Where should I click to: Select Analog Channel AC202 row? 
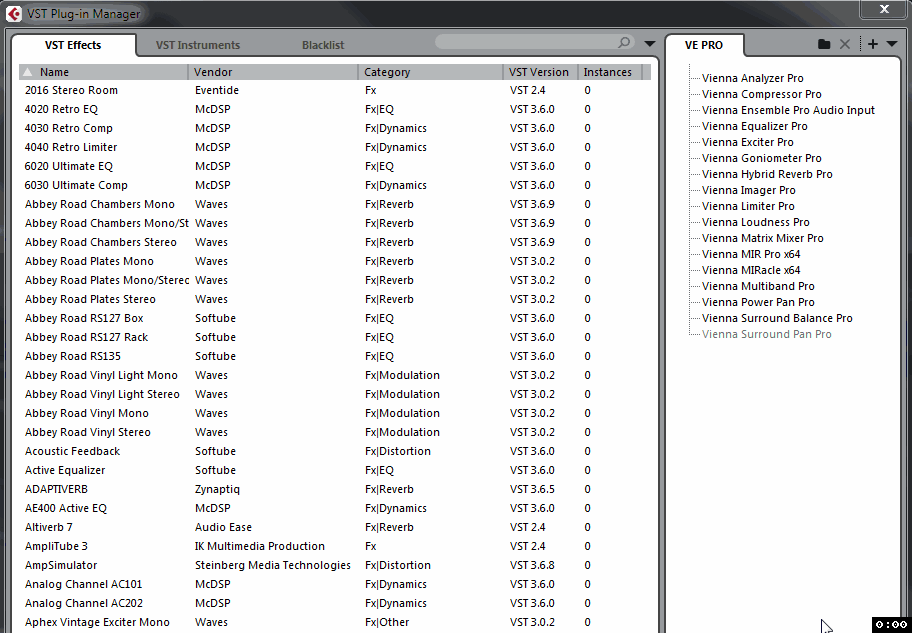click(334, 603)
